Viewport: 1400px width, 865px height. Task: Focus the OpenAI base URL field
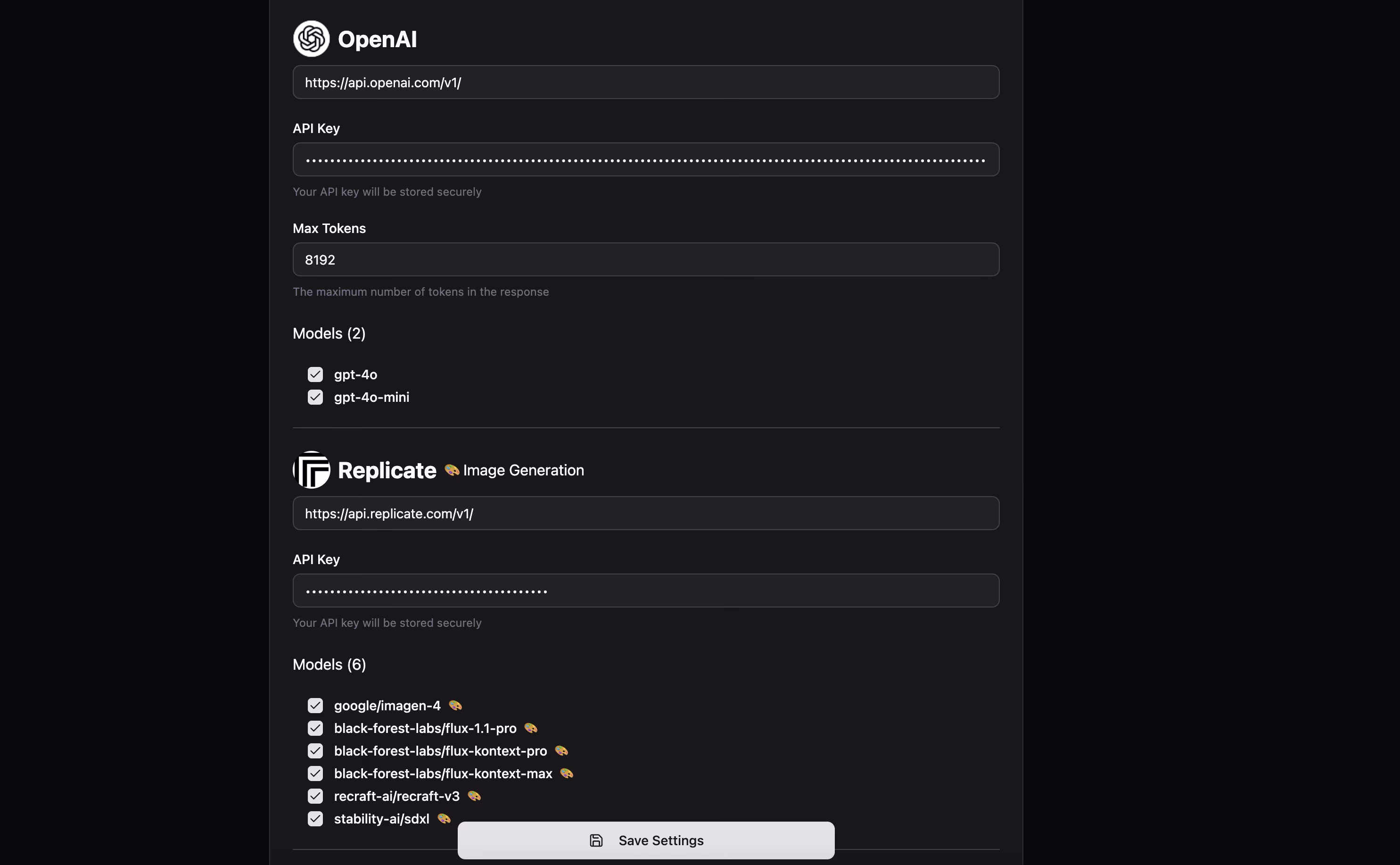point(646,83)
